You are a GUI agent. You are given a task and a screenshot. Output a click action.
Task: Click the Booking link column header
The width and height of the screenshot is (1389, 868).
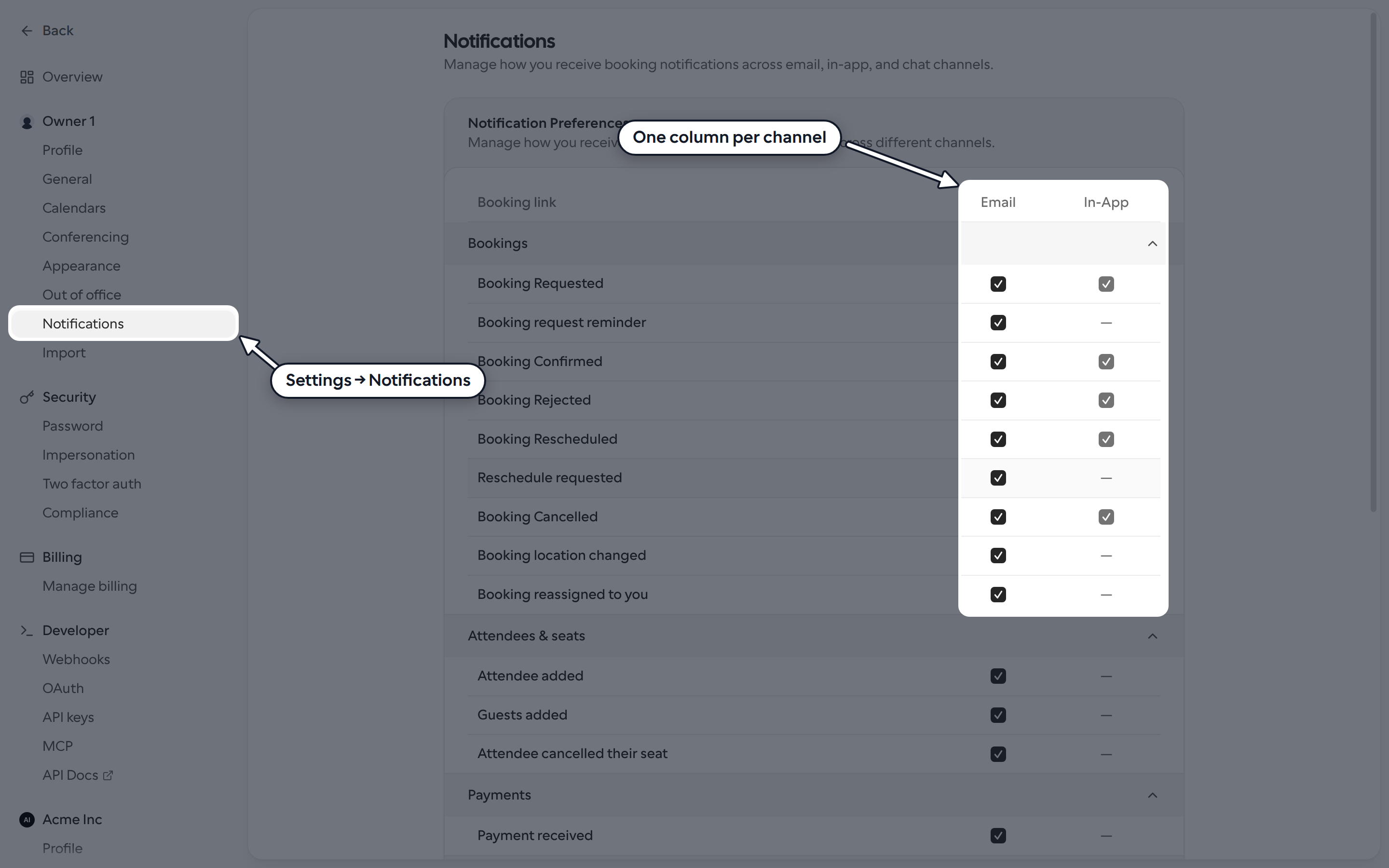[x=517, y=202]
